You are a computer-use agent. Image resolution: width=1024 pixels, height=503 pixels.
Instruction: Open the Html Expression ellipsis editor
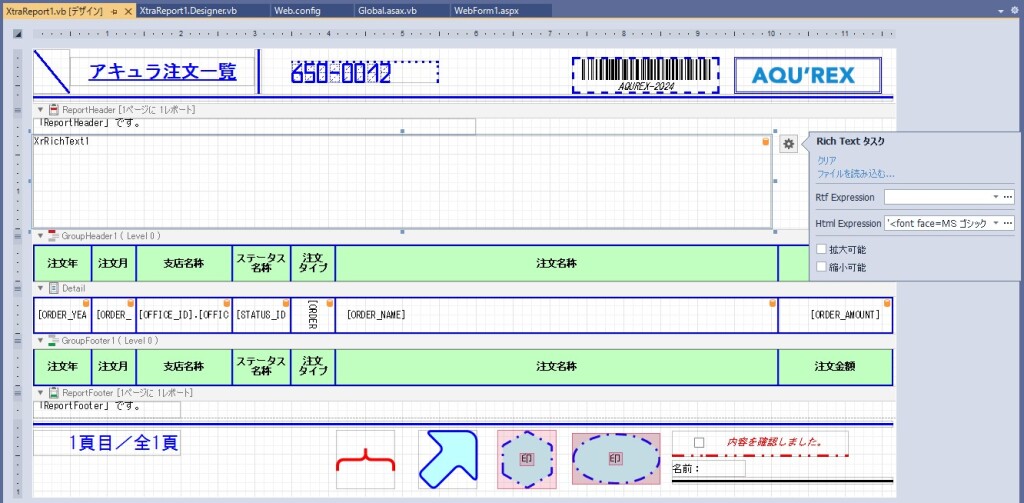[x=1008, y=223]
